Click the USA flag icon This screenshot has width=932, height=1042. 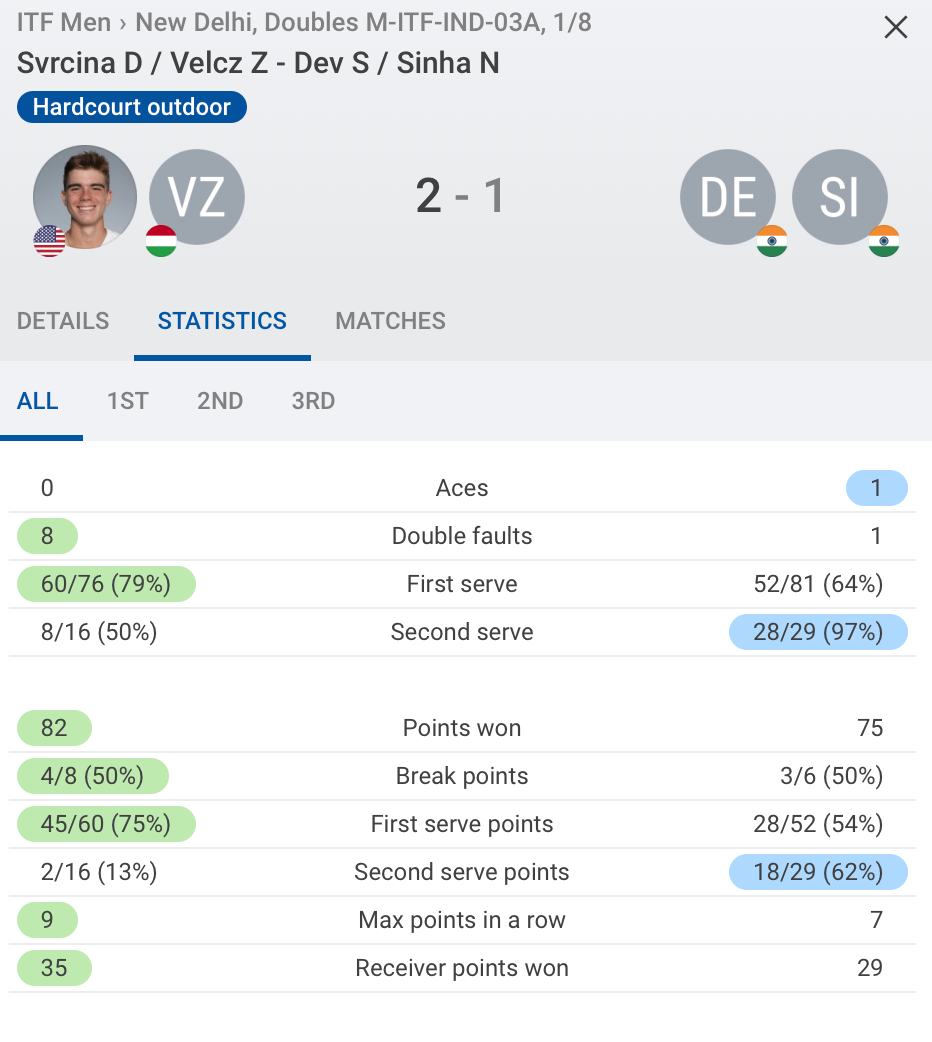49,241
